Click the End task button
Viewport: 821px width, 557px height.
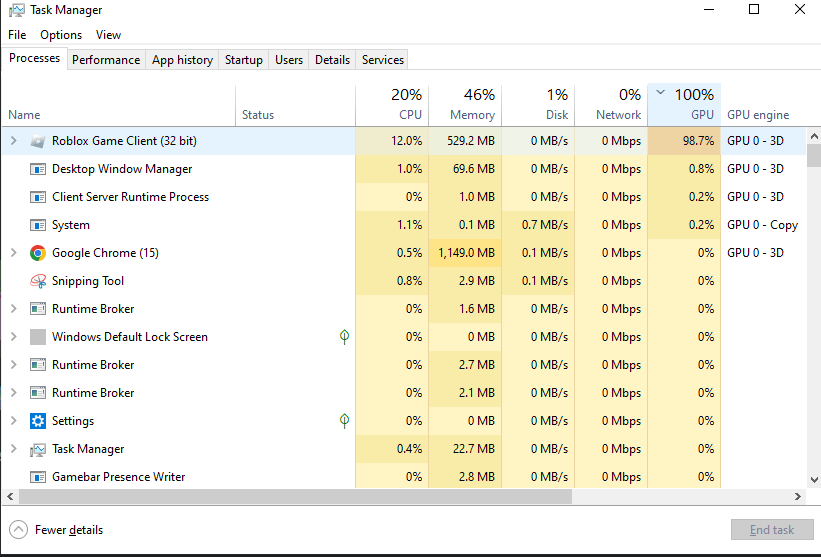772,530
